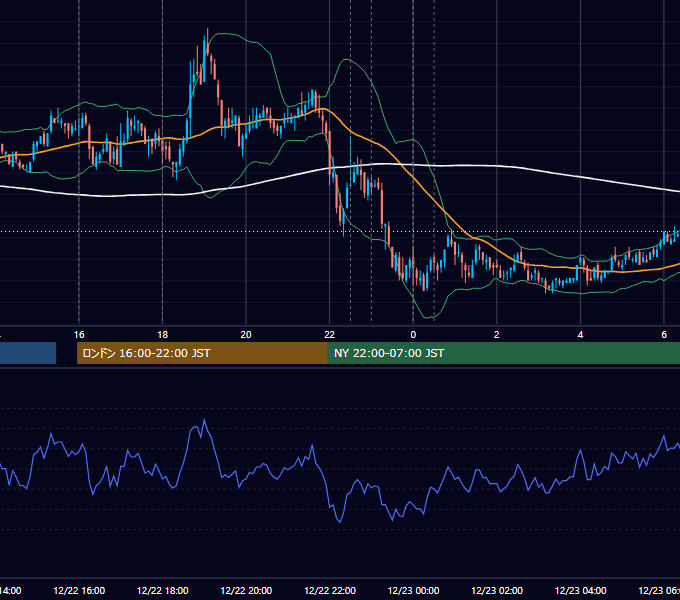Click the 0 hour label on the chart axis
The height and width of the screenshot is (600, 680).
click(x=413, y=335)
